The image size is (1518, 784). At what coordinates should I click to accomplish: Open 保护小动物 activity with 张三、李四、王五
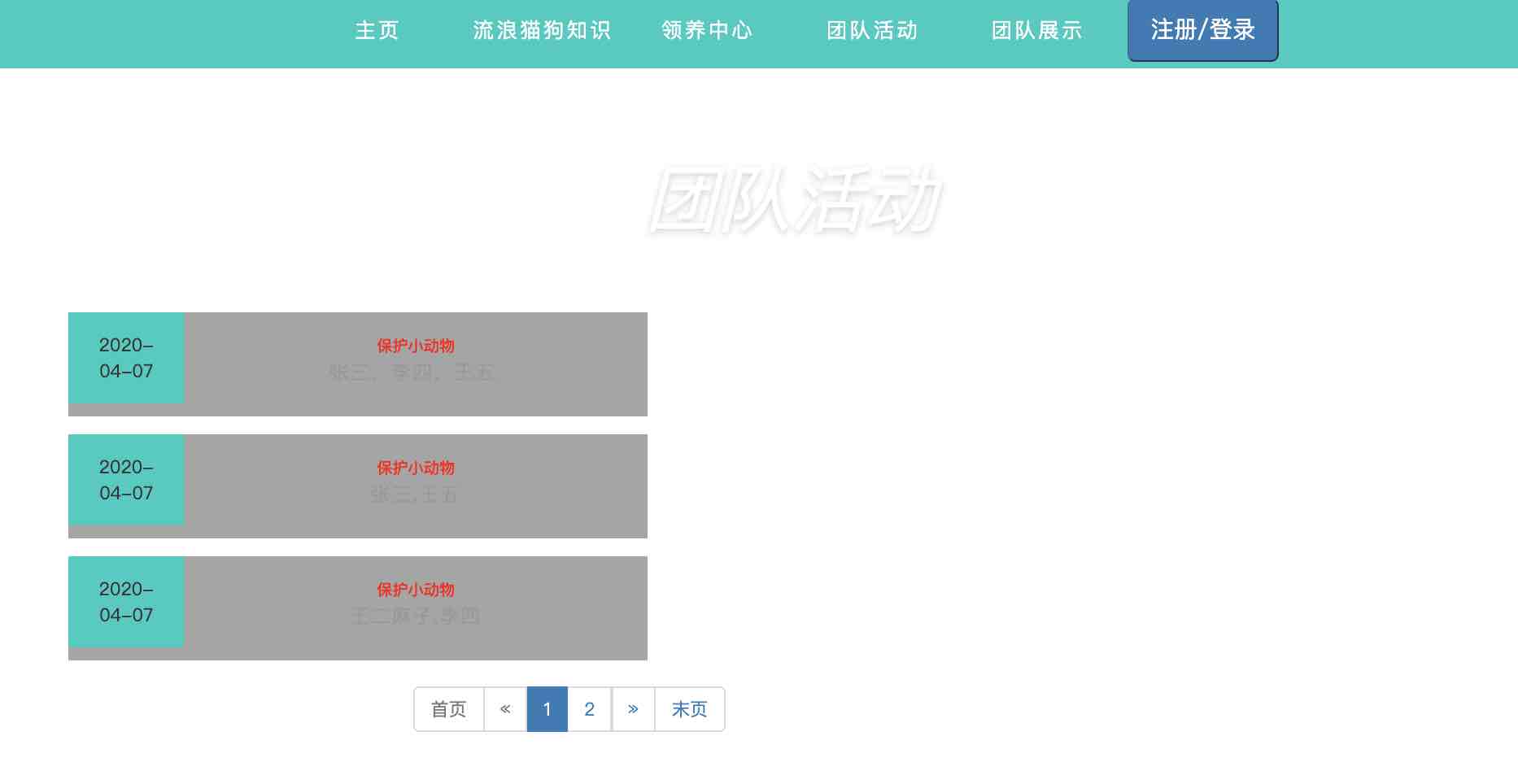416,346
